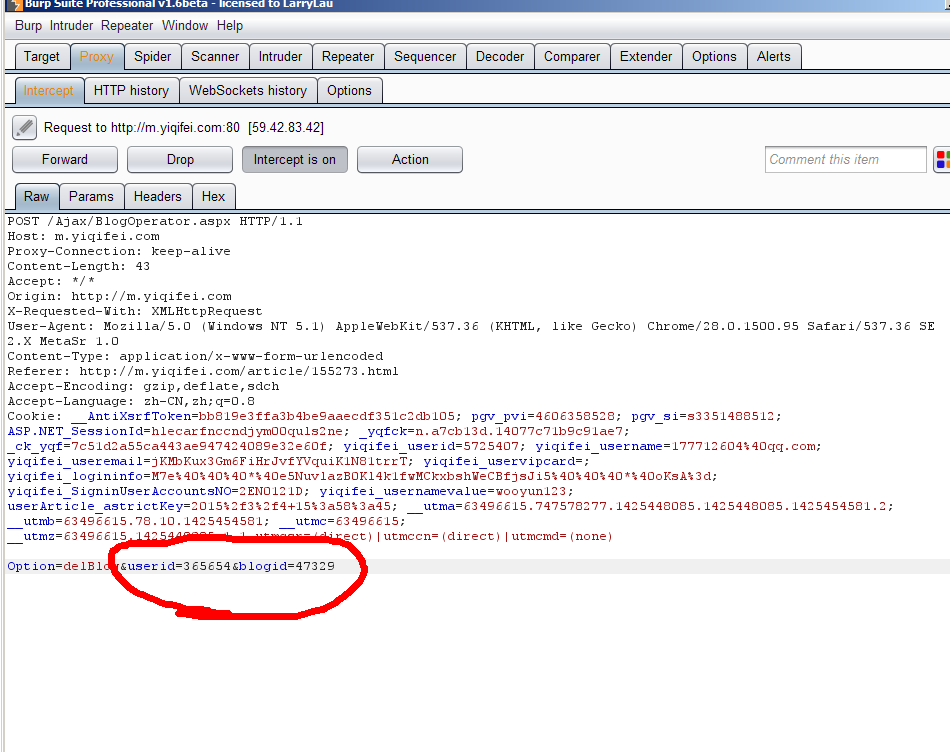The width and height of the screenshot is (950, 752).
Task: Open the Help menu
Action: [230, 25]
